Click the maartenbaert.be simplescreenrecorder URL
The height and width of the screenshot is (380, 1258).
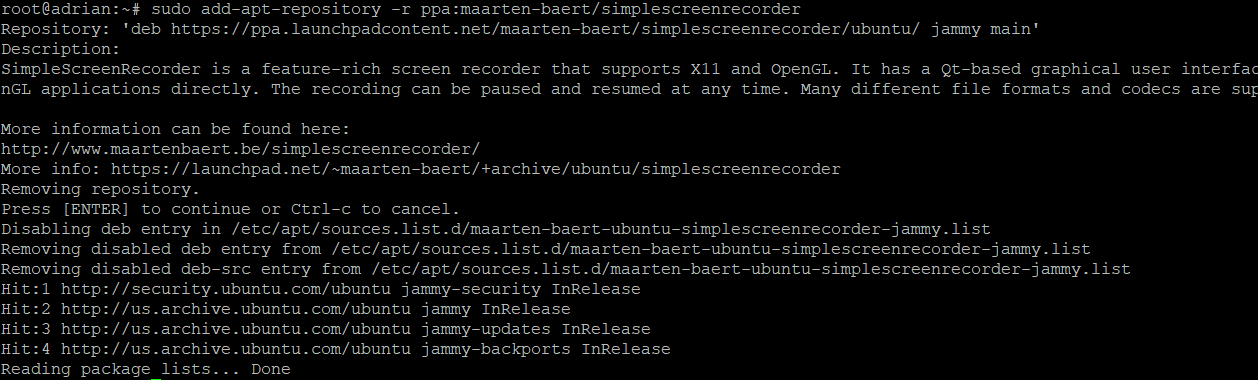point(241,149)
